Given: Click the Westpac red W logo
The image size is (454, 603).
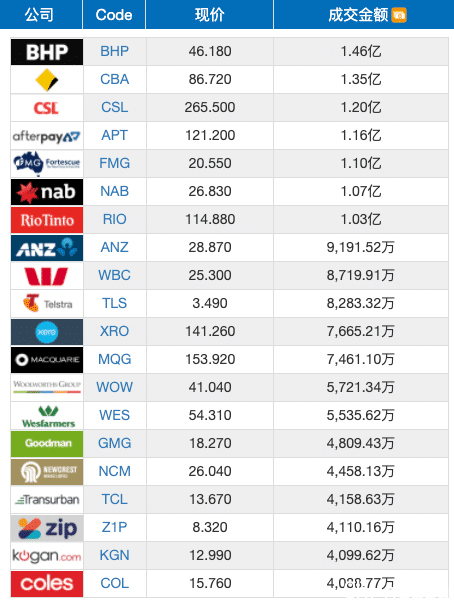Looking at the screenshot, I should 47,276.
